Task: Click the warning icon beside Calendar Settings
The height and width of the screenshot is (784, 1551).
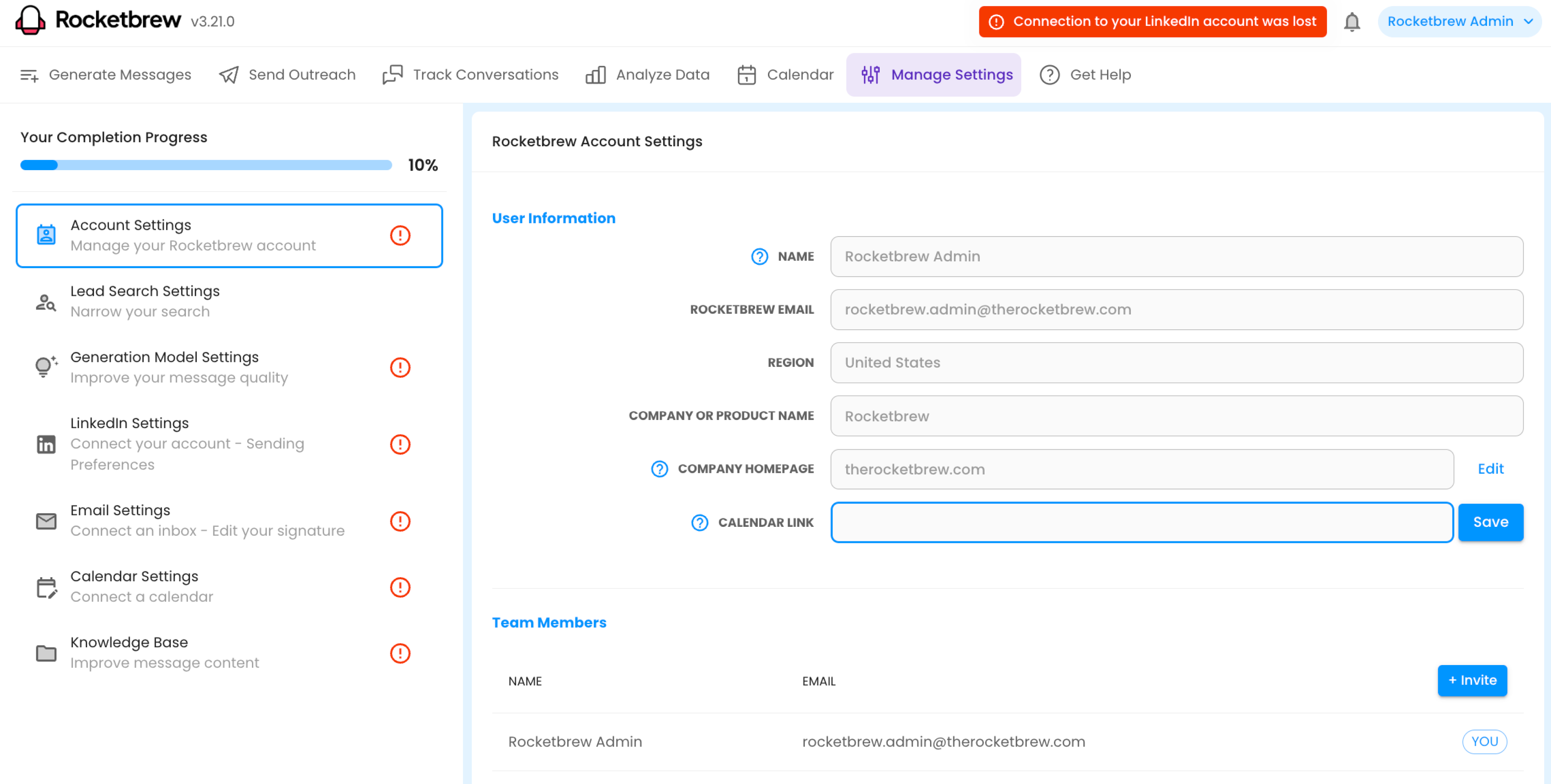Action: click(x=400, y=587)
